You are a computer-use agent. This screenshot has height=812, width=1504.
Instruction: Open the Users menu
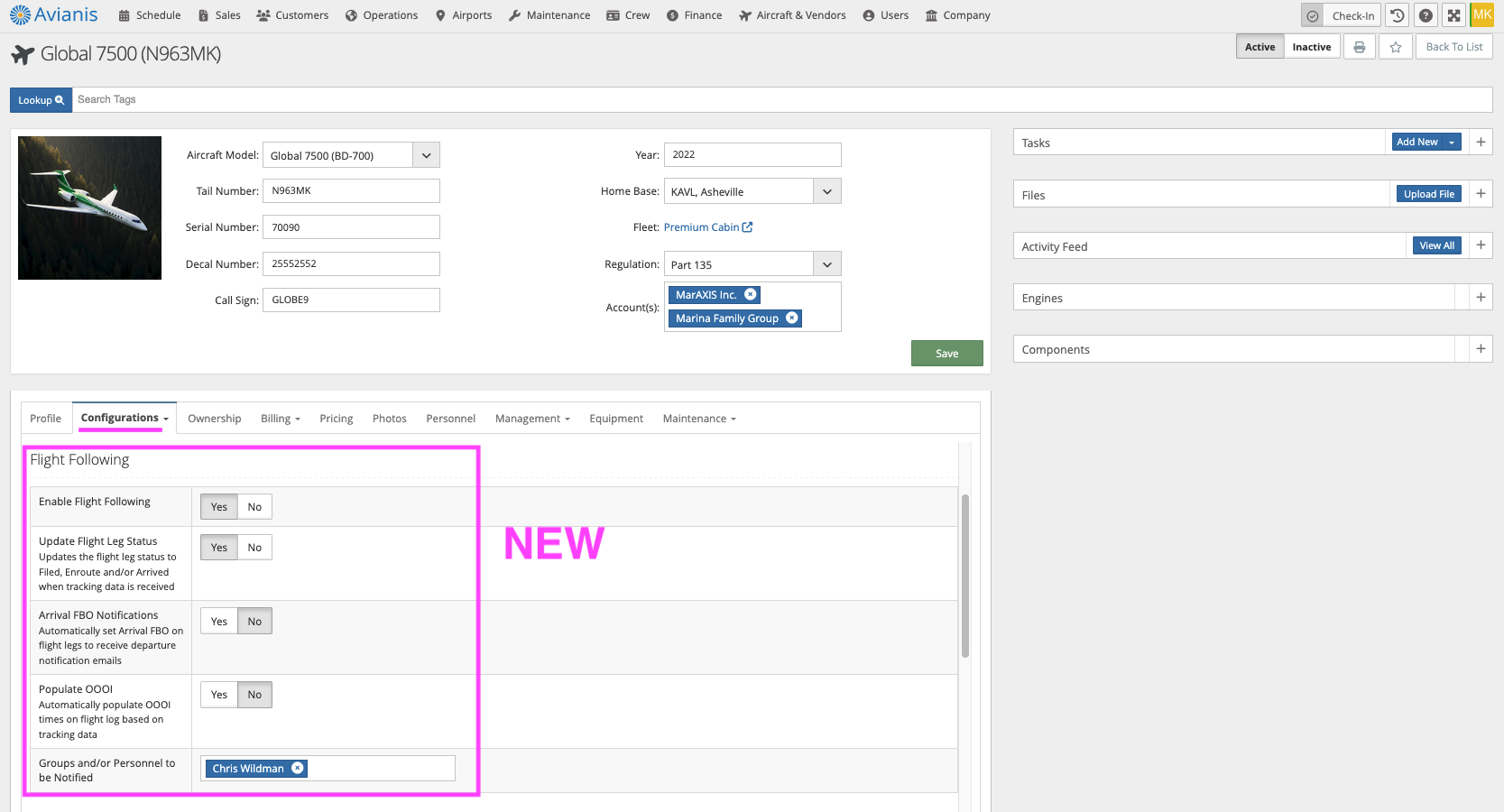[x=886, y=15]
